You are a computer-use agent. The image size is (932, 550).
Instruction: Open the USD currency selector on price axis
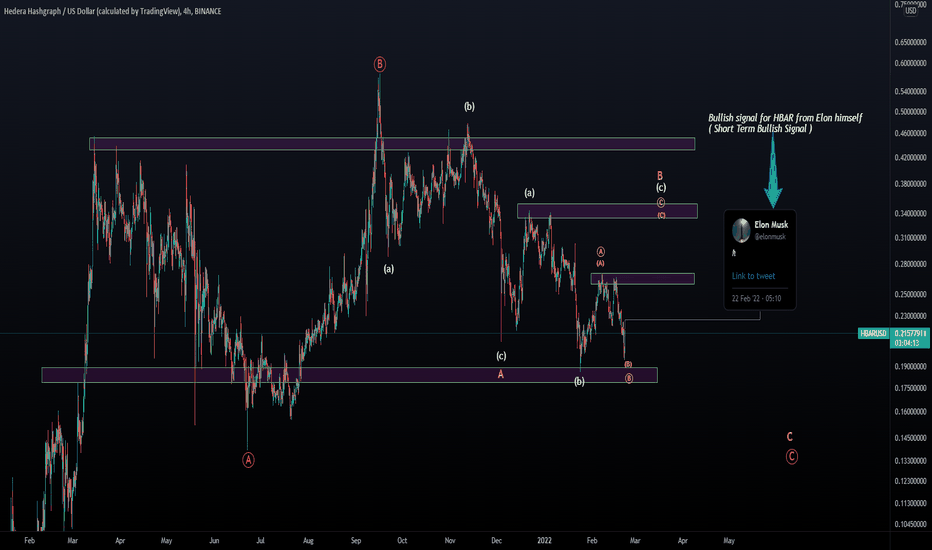click(911, 11)
